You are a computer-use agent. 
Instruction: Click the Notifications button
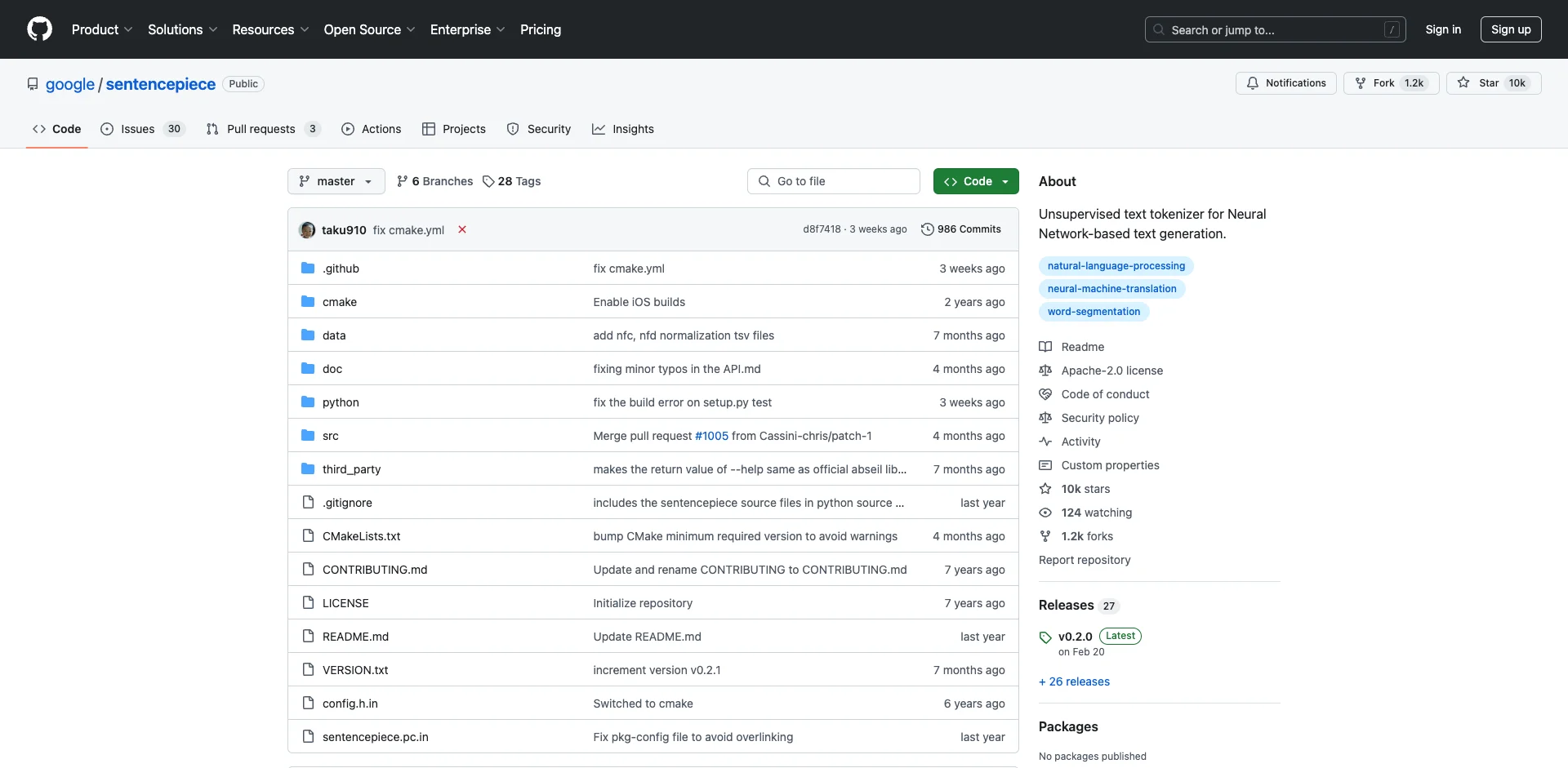pyautogui.click(x=1286, y=83)
